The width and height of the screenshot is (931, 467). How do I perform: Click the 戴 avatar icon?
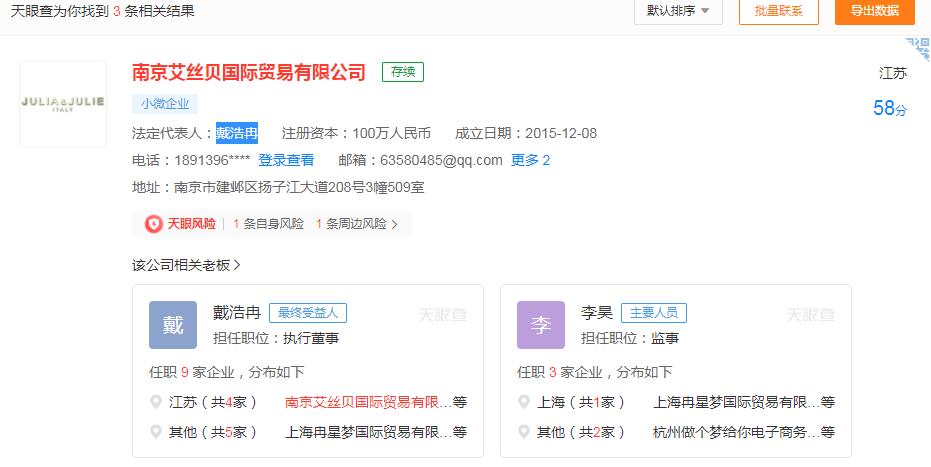pos(173,325)
